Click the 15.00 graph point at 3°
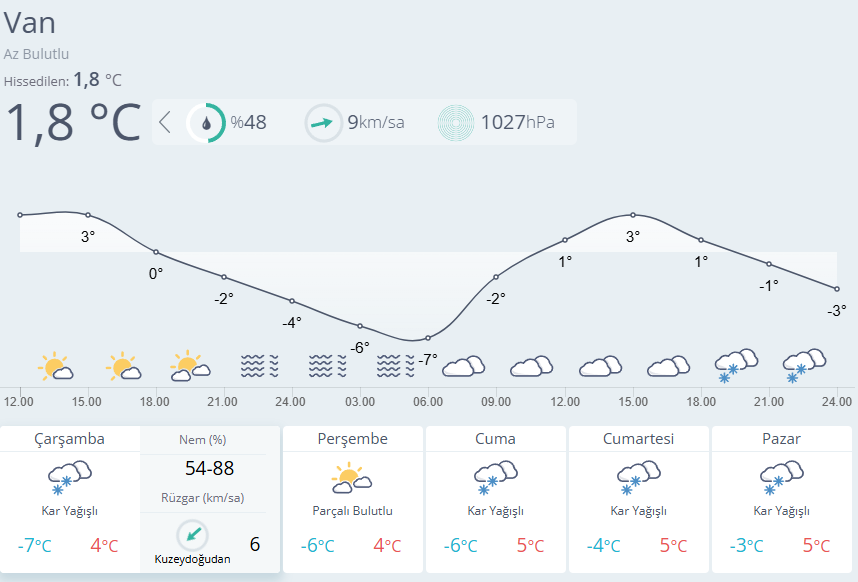Image resolution: width=858 pixels, height=582 pixels. click(88, 215)
